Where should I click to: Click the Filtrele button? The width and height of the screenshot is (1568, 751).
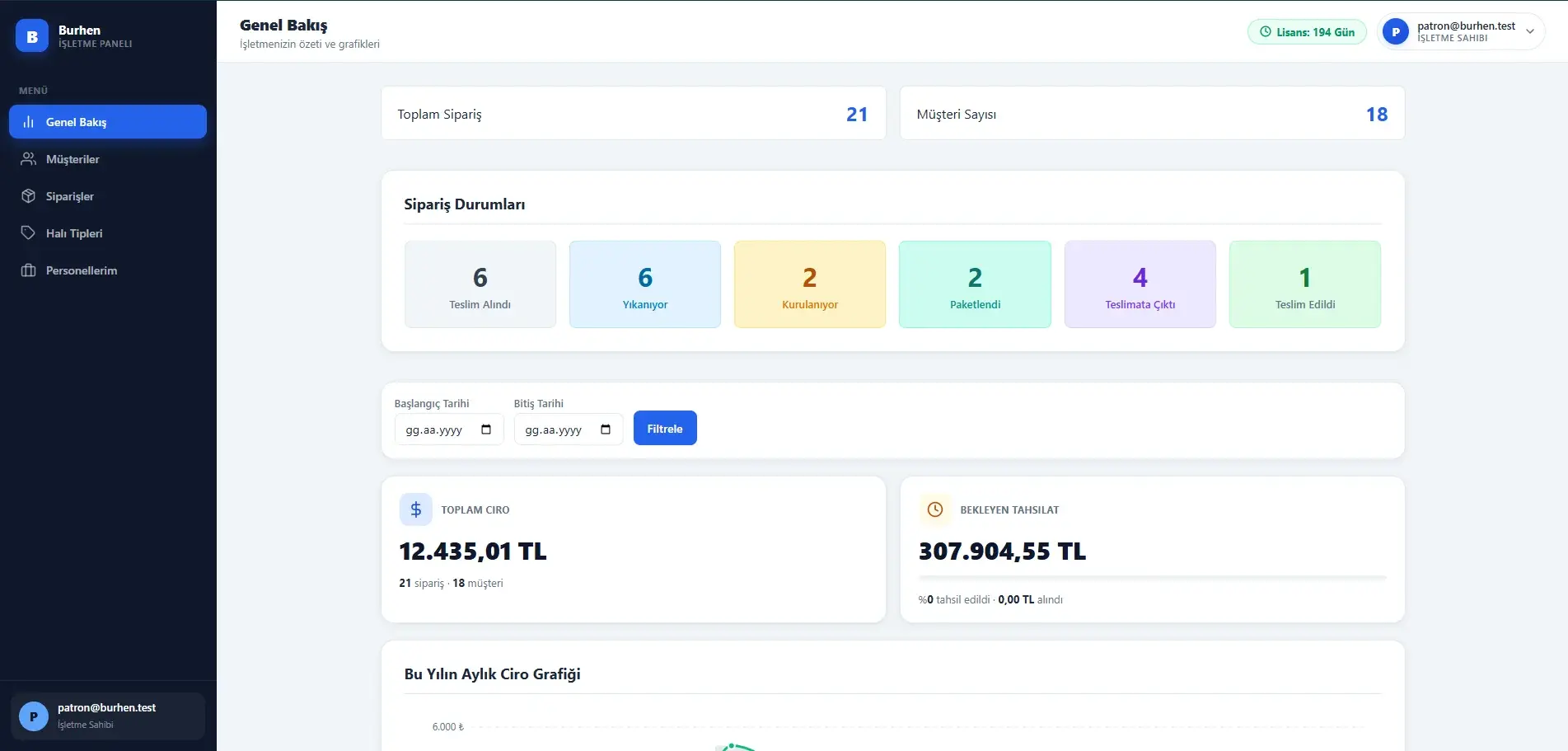pyautogui.click(x=665, y=428)
